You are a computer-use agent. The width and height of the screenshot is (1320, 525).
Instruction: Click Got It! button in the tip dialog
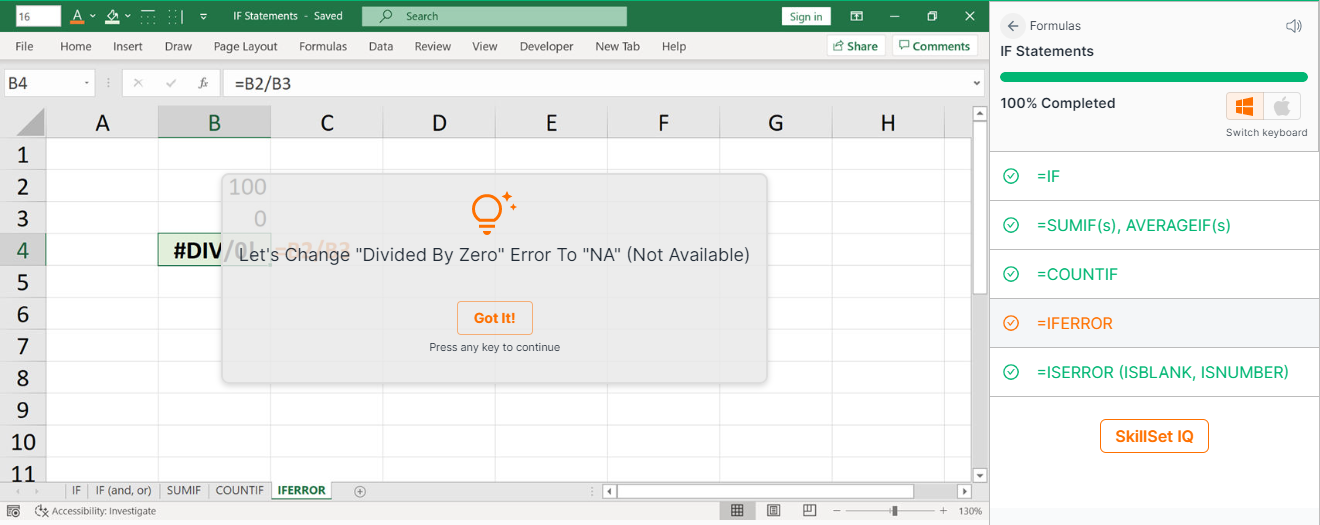[495, 318]
